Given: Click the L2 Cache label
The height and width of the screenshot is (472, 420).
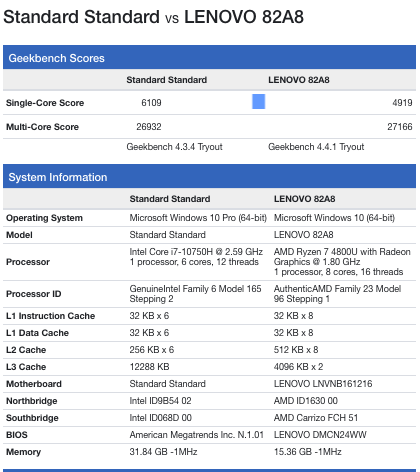Looking at the screenshot, I should 26,350.
